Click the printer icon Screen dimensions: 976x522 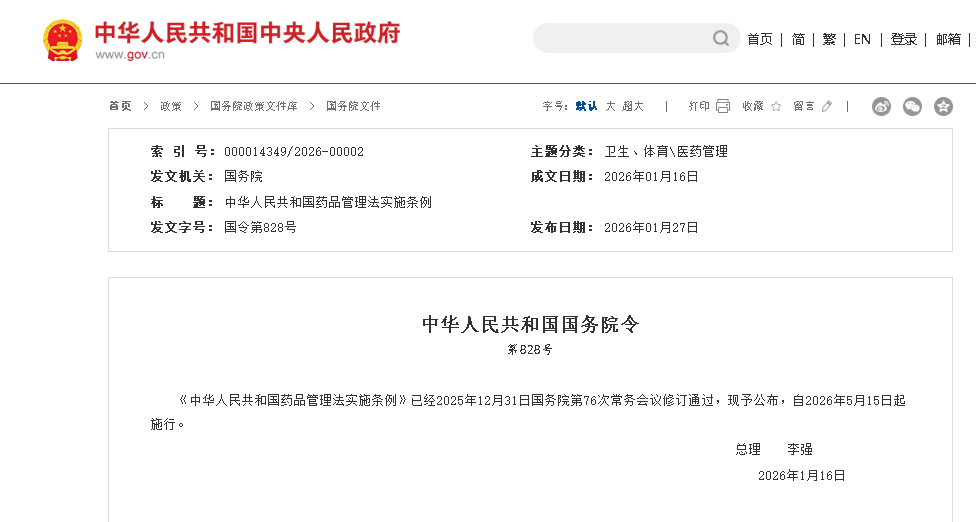pos(723,106)
